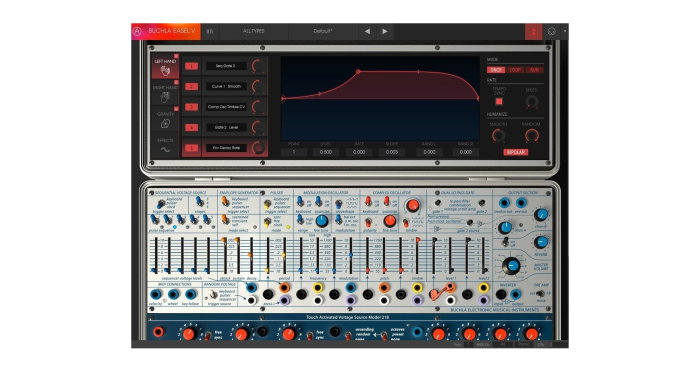This screenshot has height=372, width=700.
Task: Flip the Sequential Voltage Source trigger select switch
Action: point(160,205)
